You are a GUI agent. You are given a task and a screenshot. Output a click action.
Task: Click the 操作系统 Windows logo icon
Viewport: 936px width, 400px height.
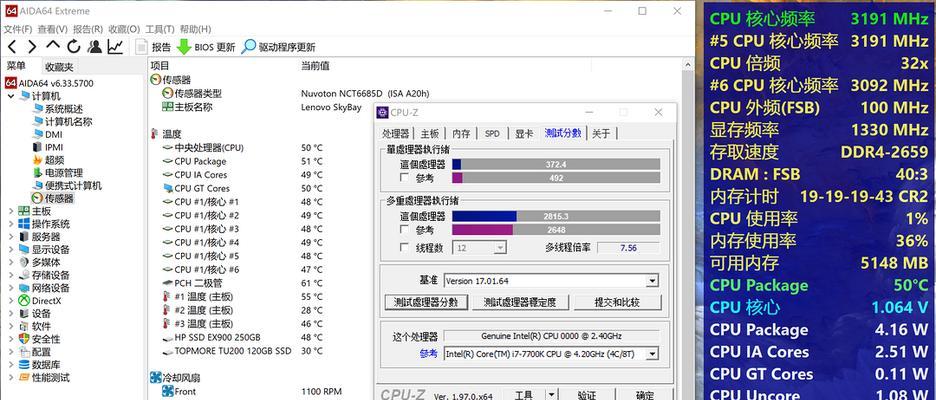tap(24, 224)
